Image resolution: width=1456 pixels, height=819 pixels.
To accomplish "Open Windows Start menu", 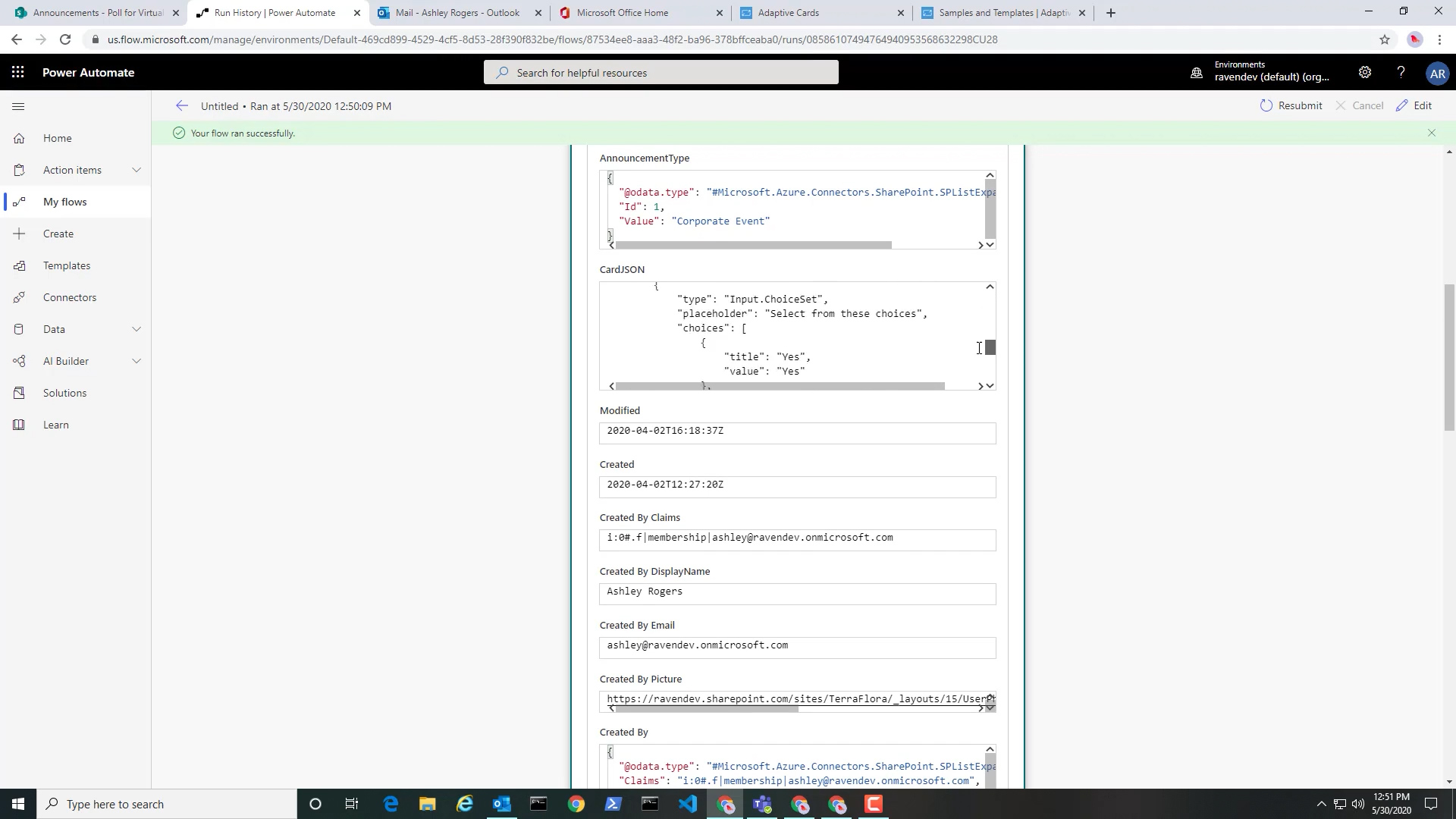I will [18, 804].
